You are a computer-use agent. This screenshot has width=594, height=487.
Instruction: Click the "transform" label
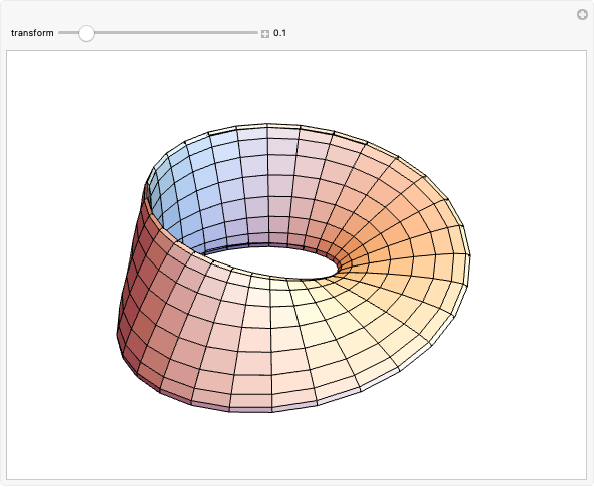point(32,33)
